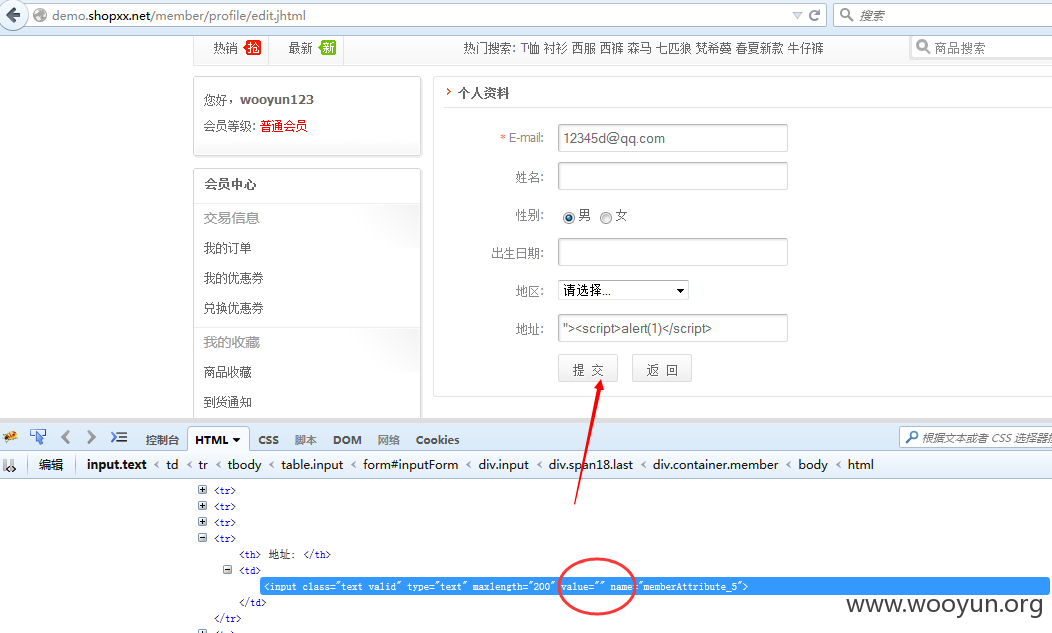Select the body breadcrumb
Image resolution: width=1052 pixels, height=633 pixels.
coord(812,465)
